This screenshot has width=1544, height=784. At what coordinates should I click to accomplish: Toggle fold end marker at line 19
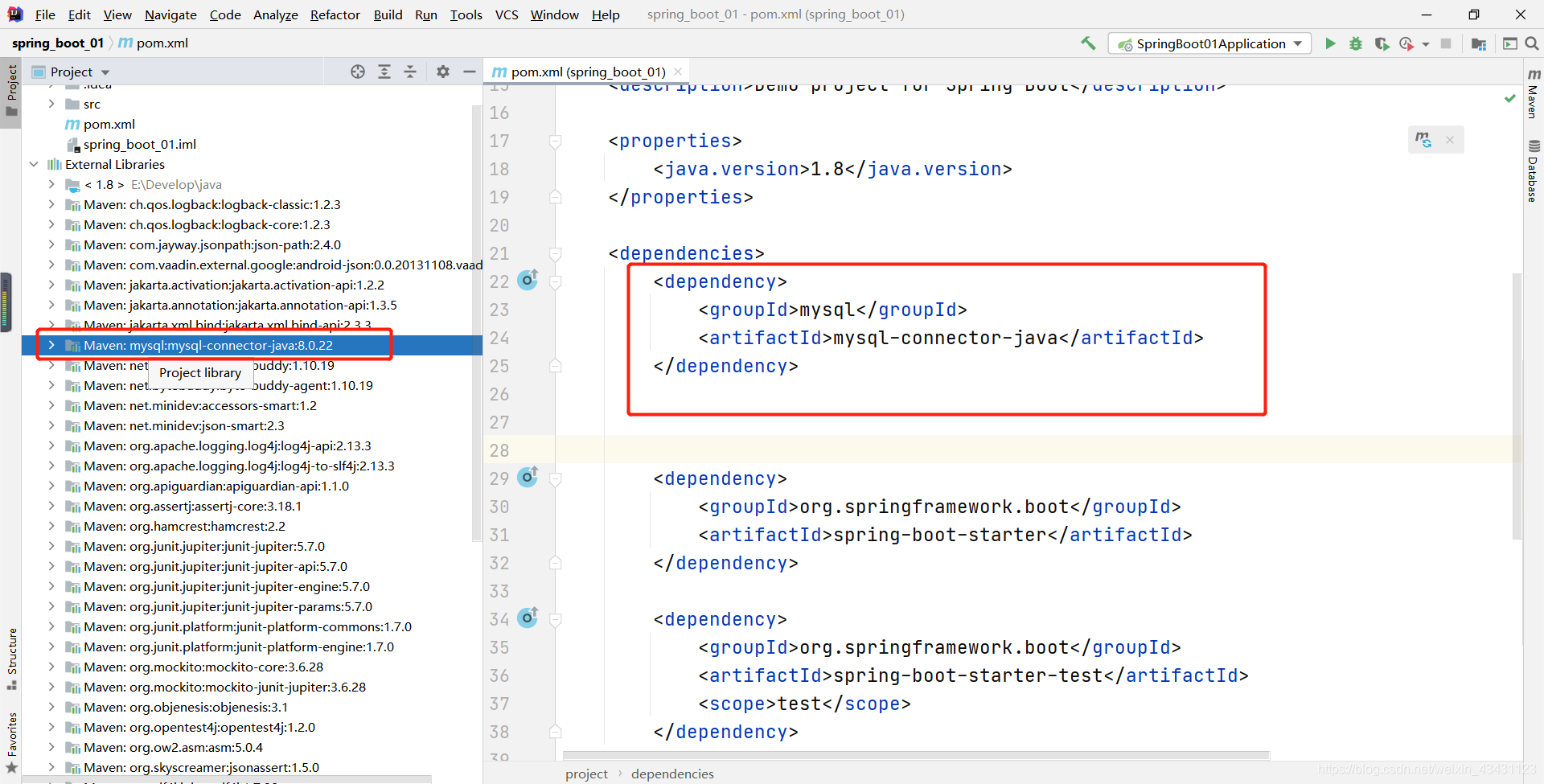(x=555, y=197)
